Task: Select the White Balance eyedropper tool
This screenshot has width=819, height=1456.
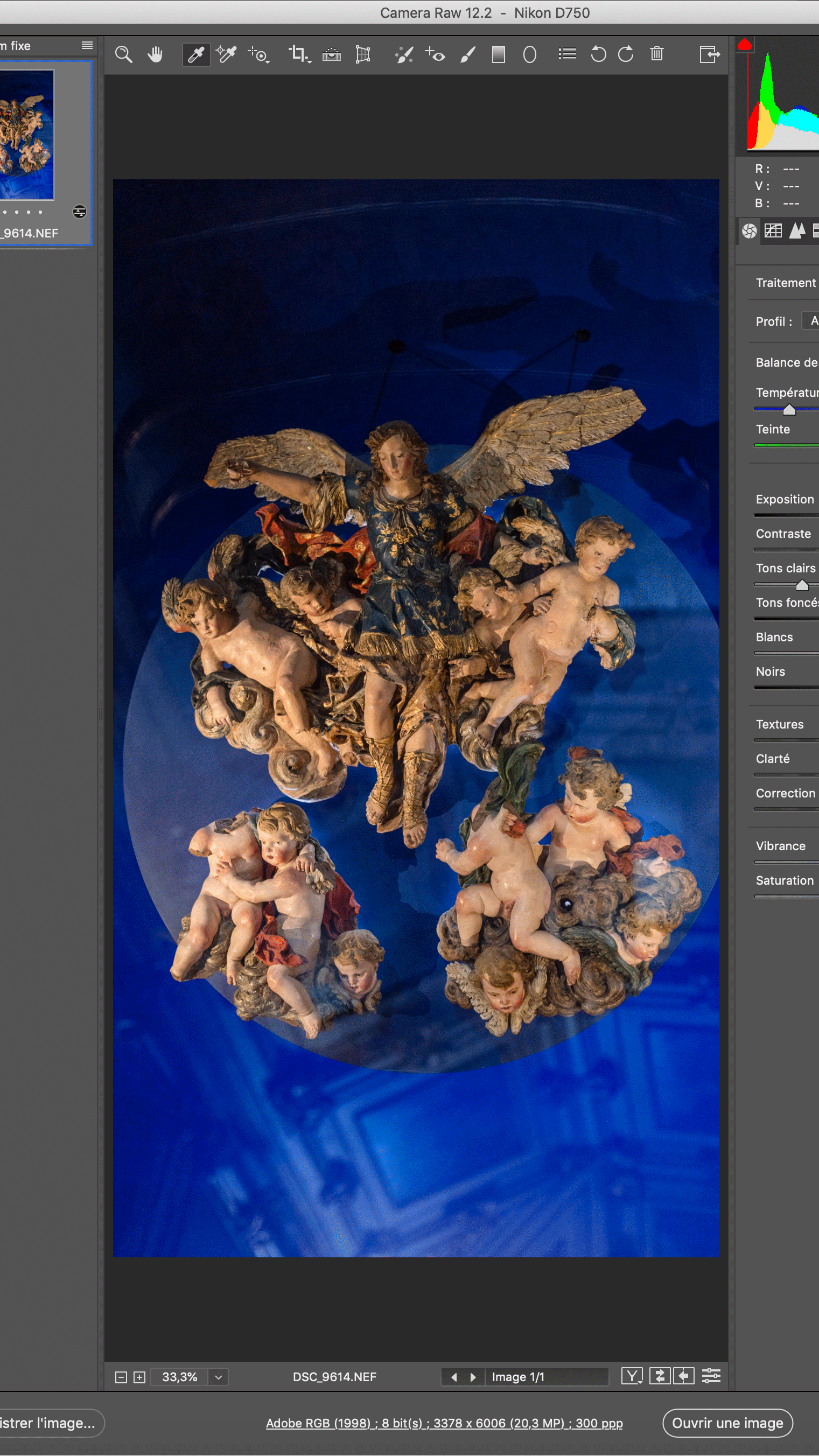Action: click(x=196, y=55)
